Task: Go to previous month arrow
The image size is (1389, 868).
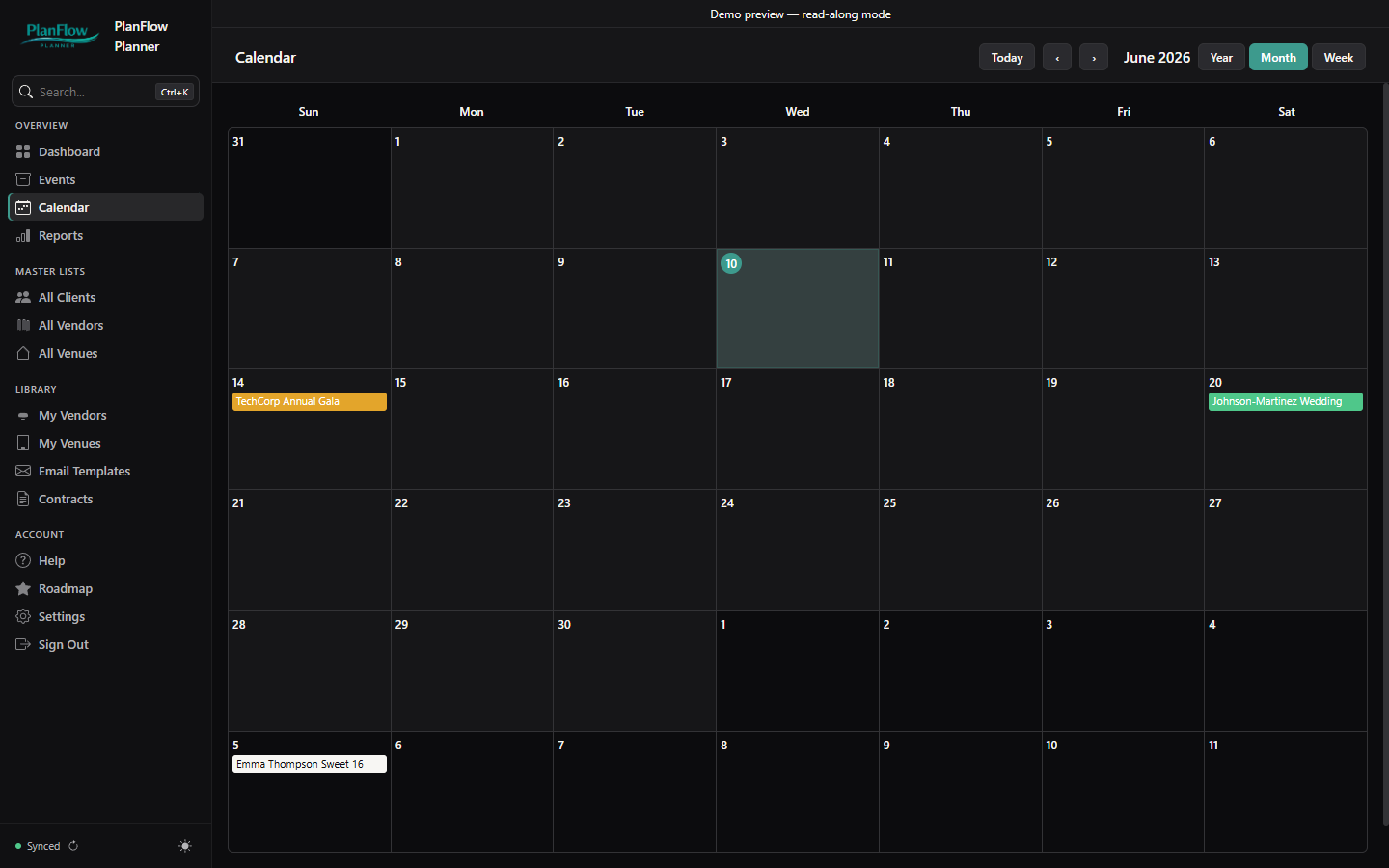Action: pos(1057,57)
